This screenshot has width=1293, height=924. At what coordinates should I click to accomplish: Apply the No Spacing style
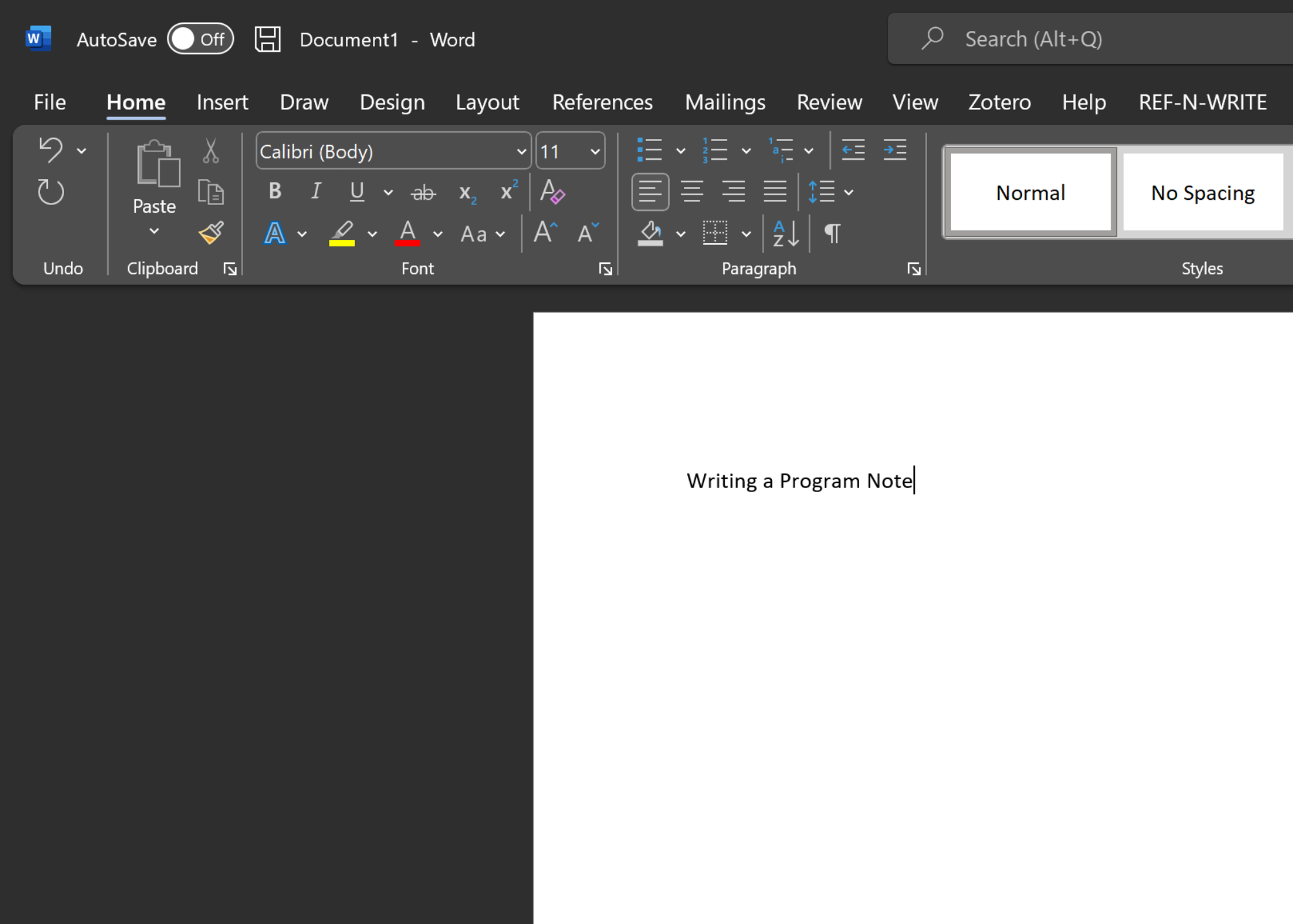pyautogui.click(x=1202, y=193)
